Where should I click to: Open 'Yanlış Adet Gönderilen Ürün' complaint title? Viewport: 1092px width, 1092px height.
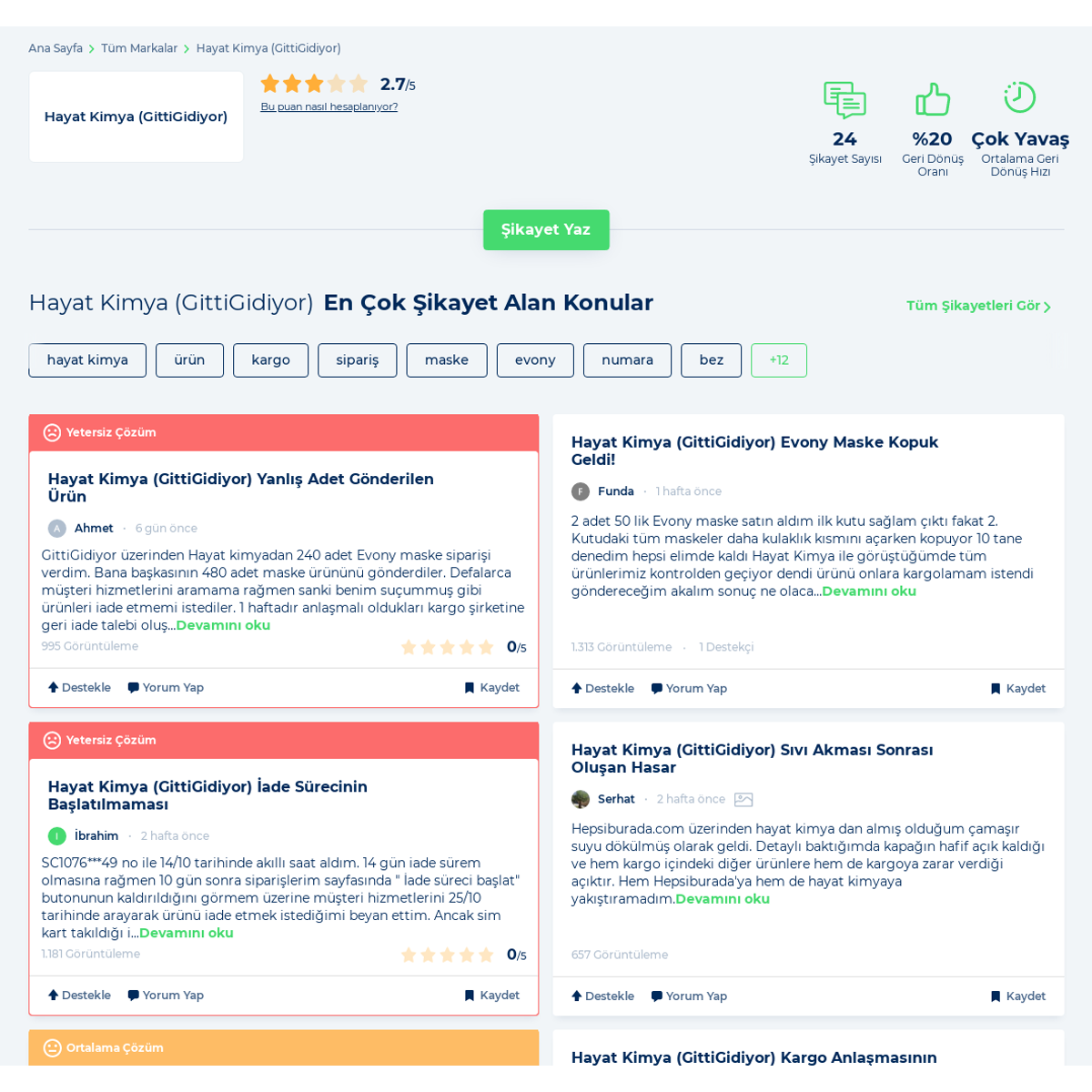[241, 488]
